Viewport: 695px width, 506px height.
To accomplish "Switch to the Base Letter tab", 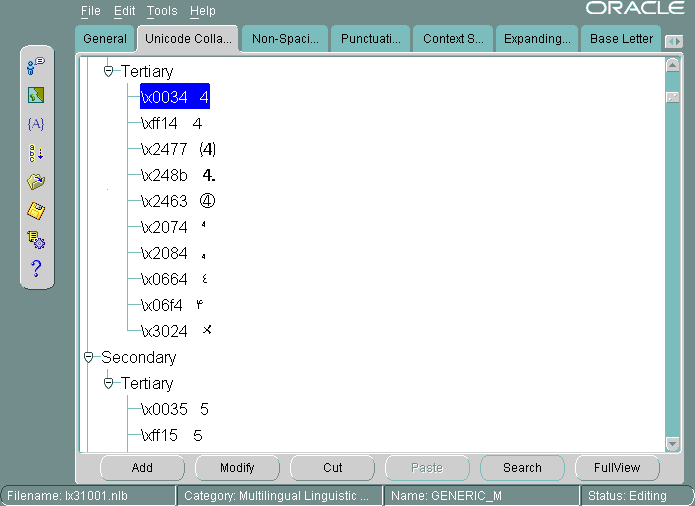I will (x=620, y=39).
